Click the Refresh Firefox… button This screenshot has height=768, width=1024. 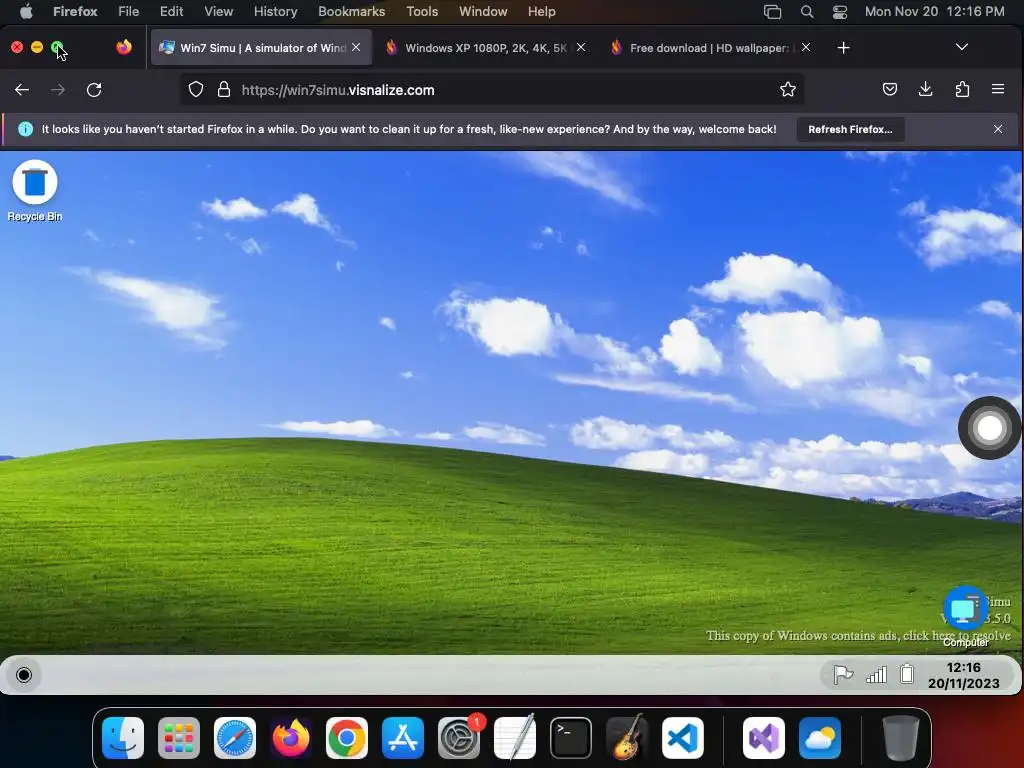pyautogui.click(x=850, y=129)
